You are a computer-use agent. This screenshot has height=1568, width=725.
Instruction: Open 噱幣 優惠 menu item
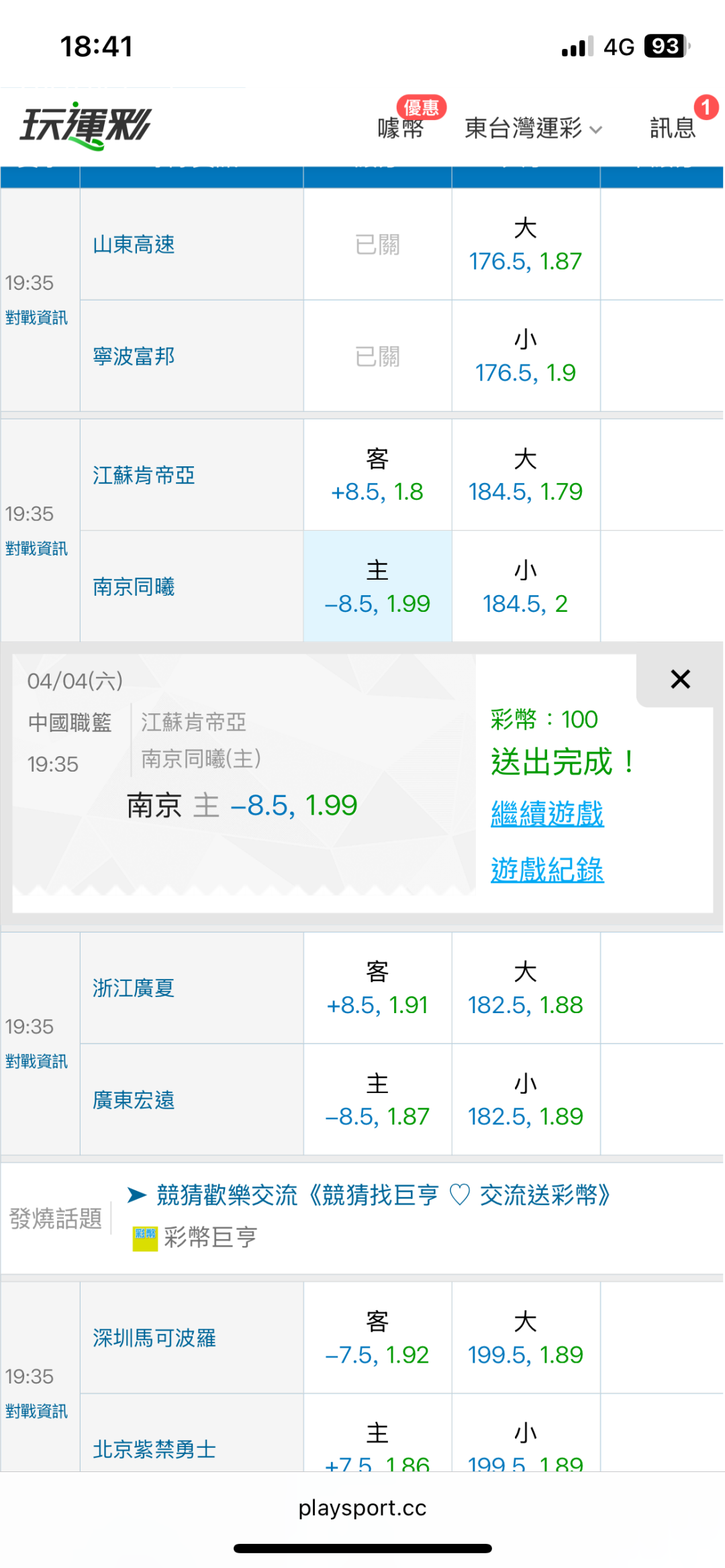click(x=401, y=127)
